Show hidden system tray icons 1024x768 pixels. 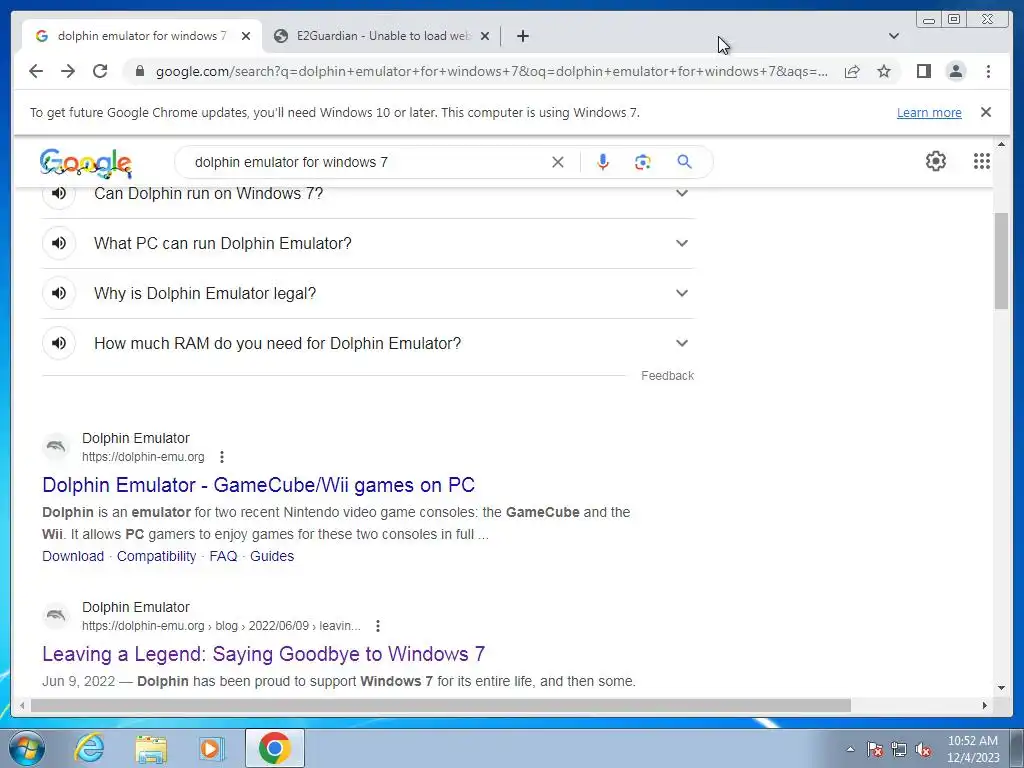(x=850, y=749)
